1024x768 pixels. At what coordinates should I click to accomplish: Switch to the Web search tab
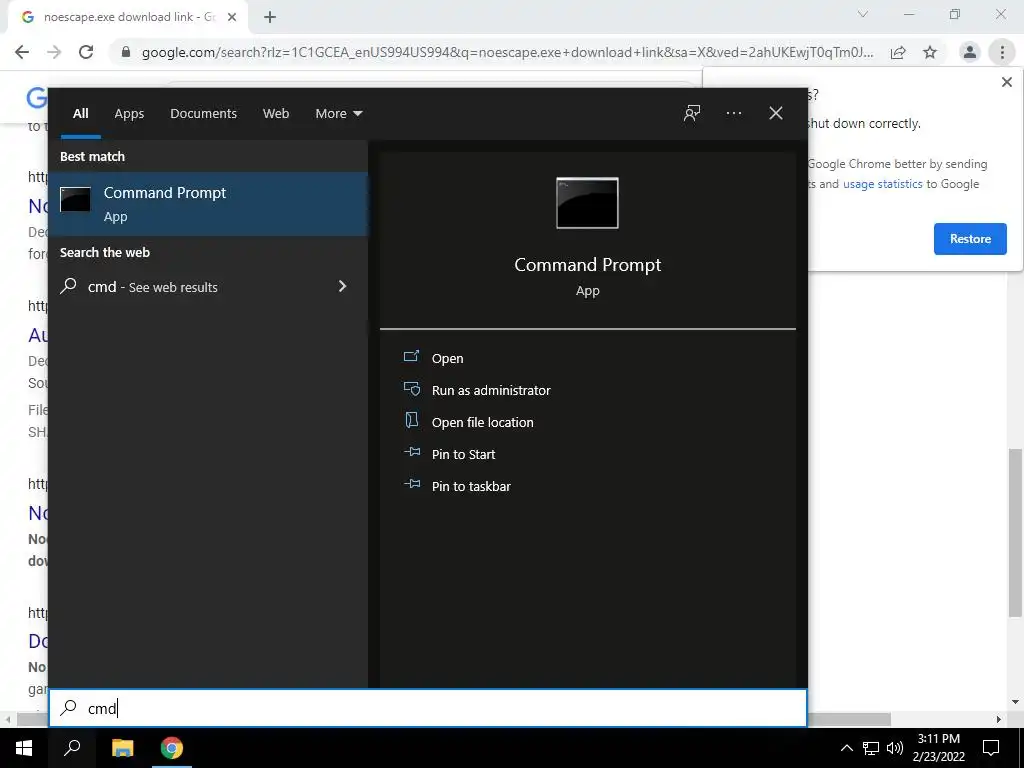click(276, 114)
